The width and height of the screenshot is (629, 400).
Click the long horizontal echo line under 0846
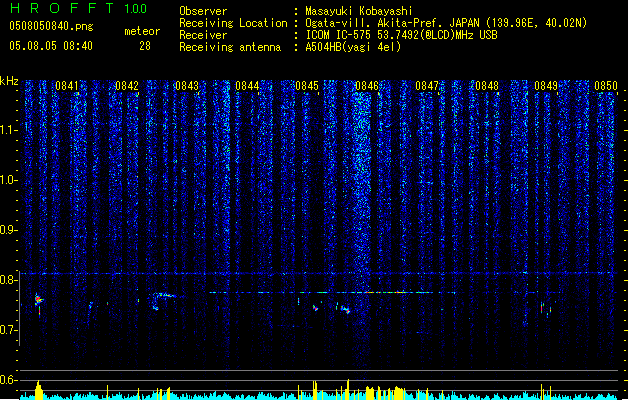332,292
